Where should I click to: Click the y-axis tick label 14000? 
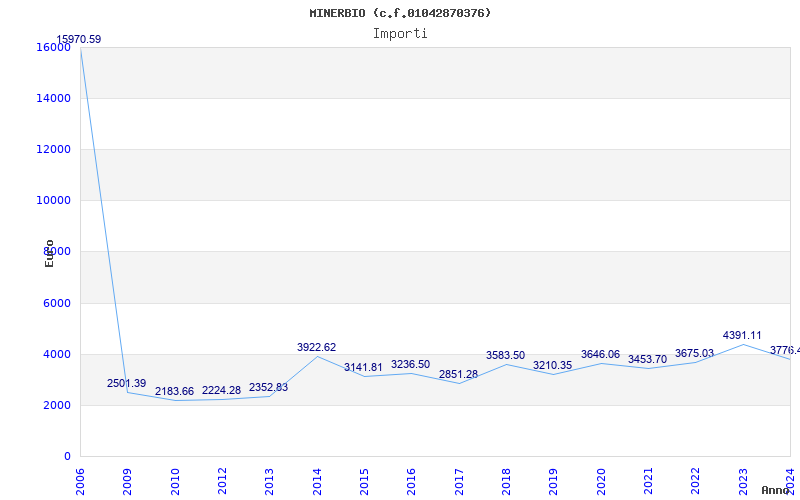point(54,98)
